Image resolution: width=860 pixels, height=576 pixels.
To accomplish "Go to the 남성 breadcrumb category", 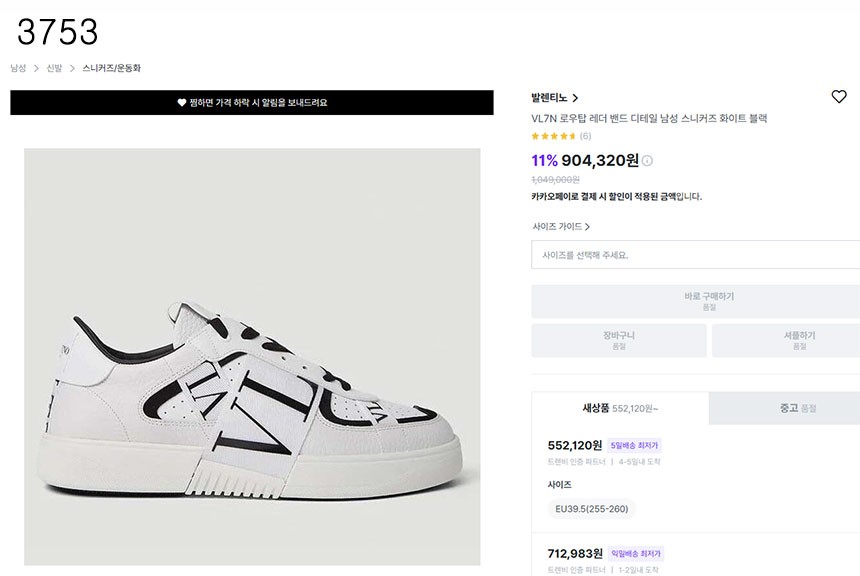I will [18, 69].
